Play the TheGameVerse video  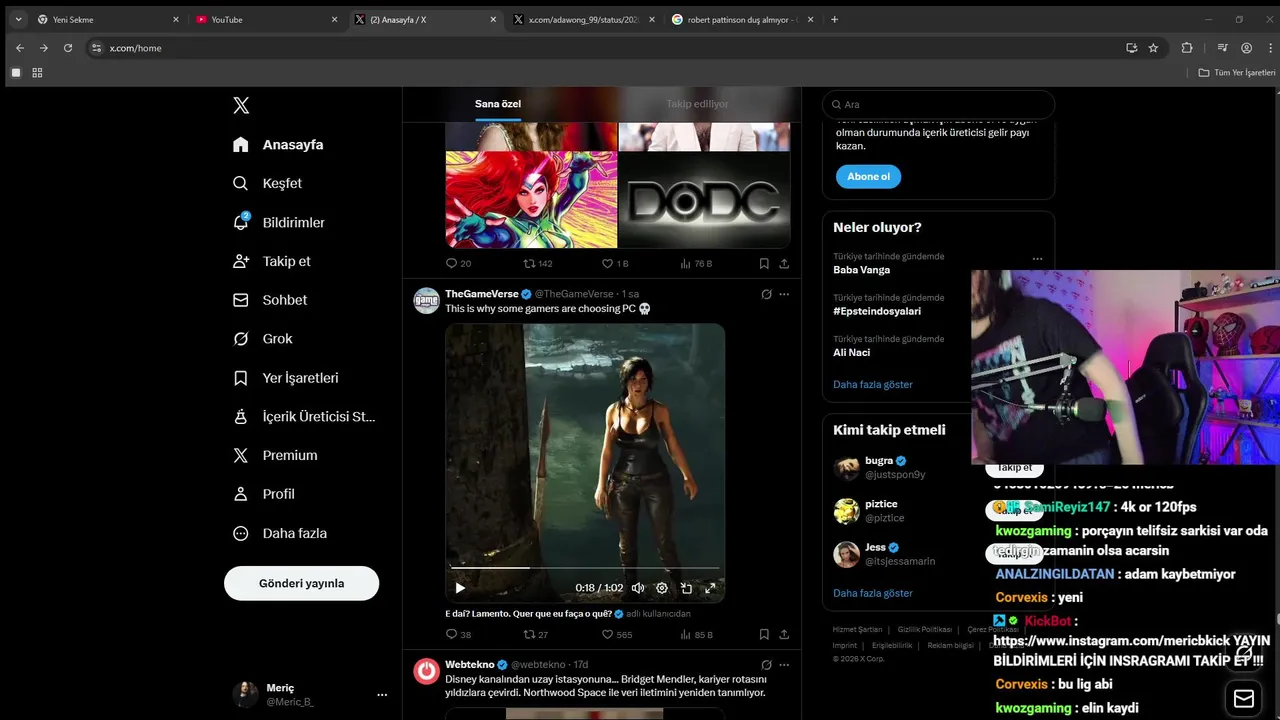(460, 589)
